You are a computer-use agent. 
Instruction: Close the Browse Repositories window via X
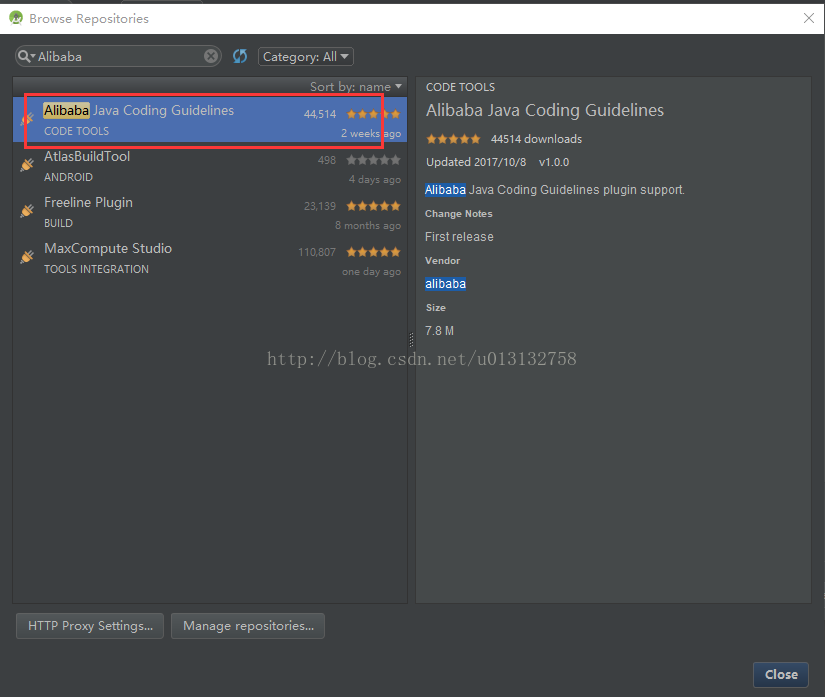click(x=809, y=18)
